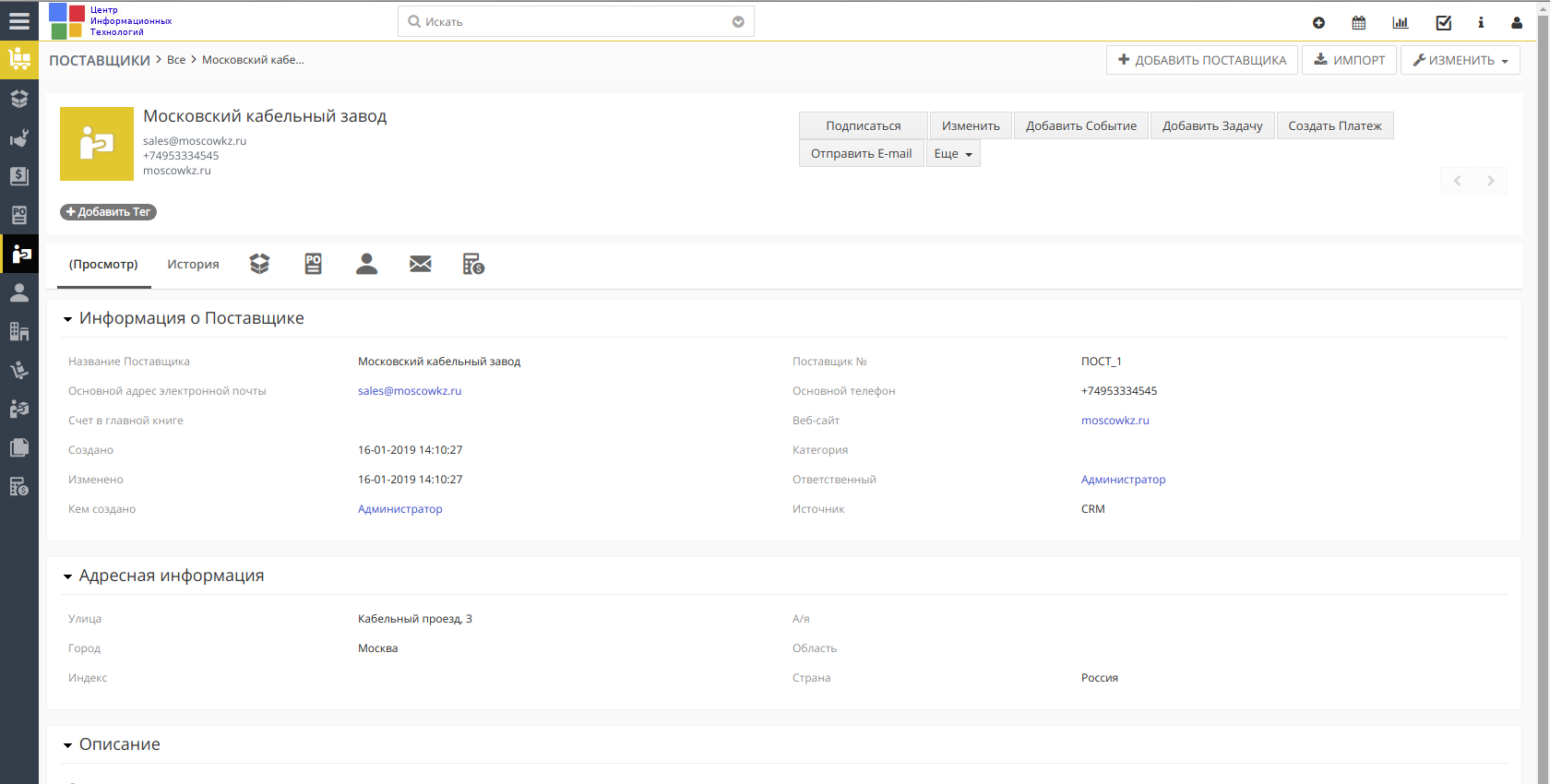
Task: Open the related Contacts person tab
Action: [366, 265]
